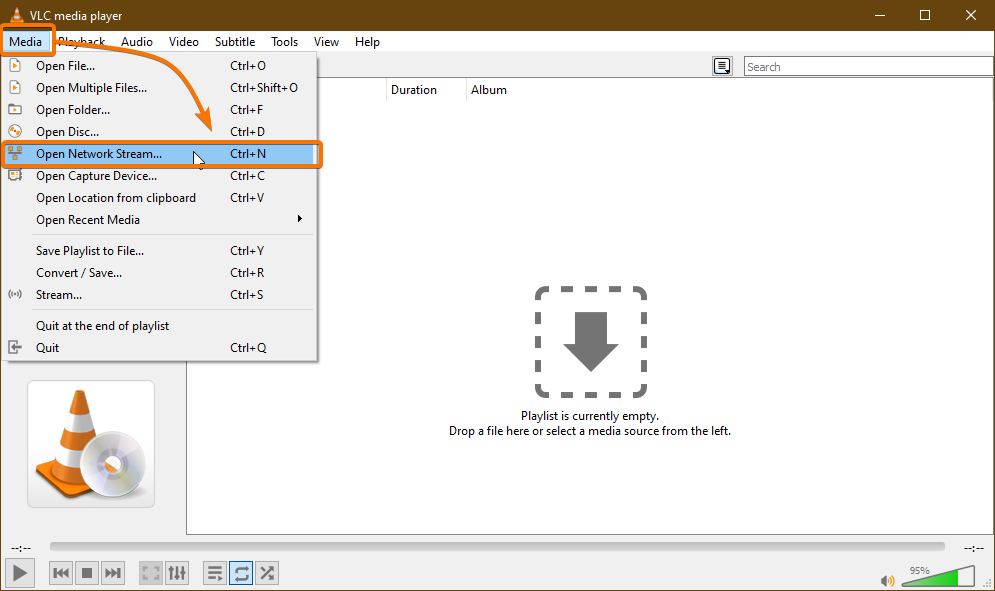995x591 pixels.
Task: Skip to next media track
Action: click(x=113, y=573)
